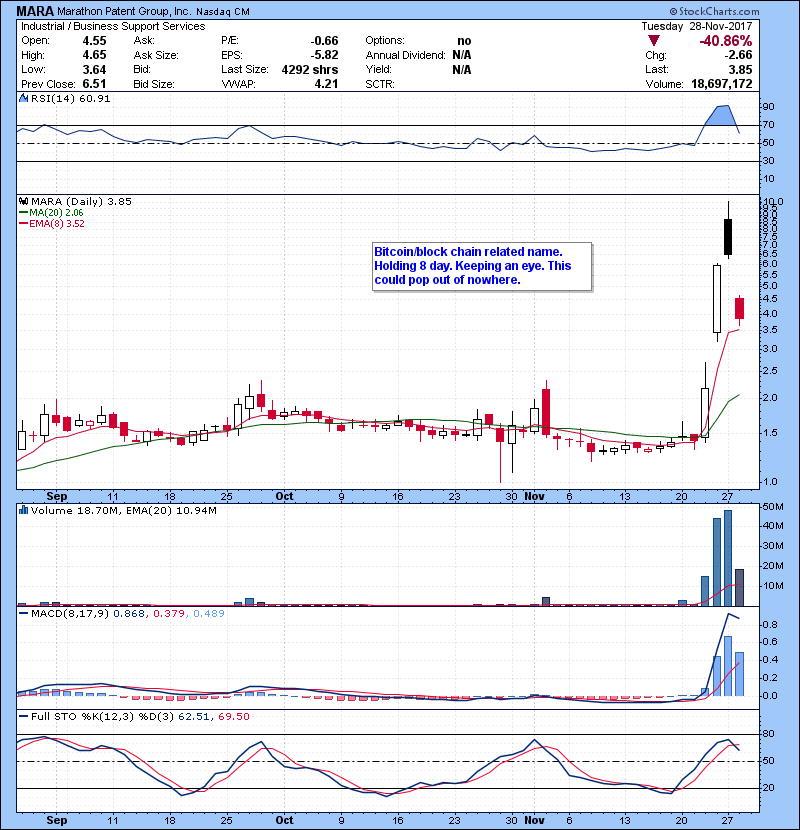Click the volume bars icon beside Volume 18.70M
Image resolution: width=800 pixels, height=830 pixels.
coord(23,510)
